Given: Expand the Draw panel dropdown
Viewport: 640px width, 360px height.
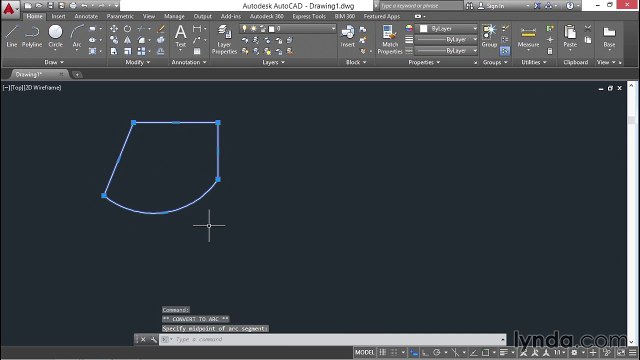Looking at the screenshot, I should 54,62.
